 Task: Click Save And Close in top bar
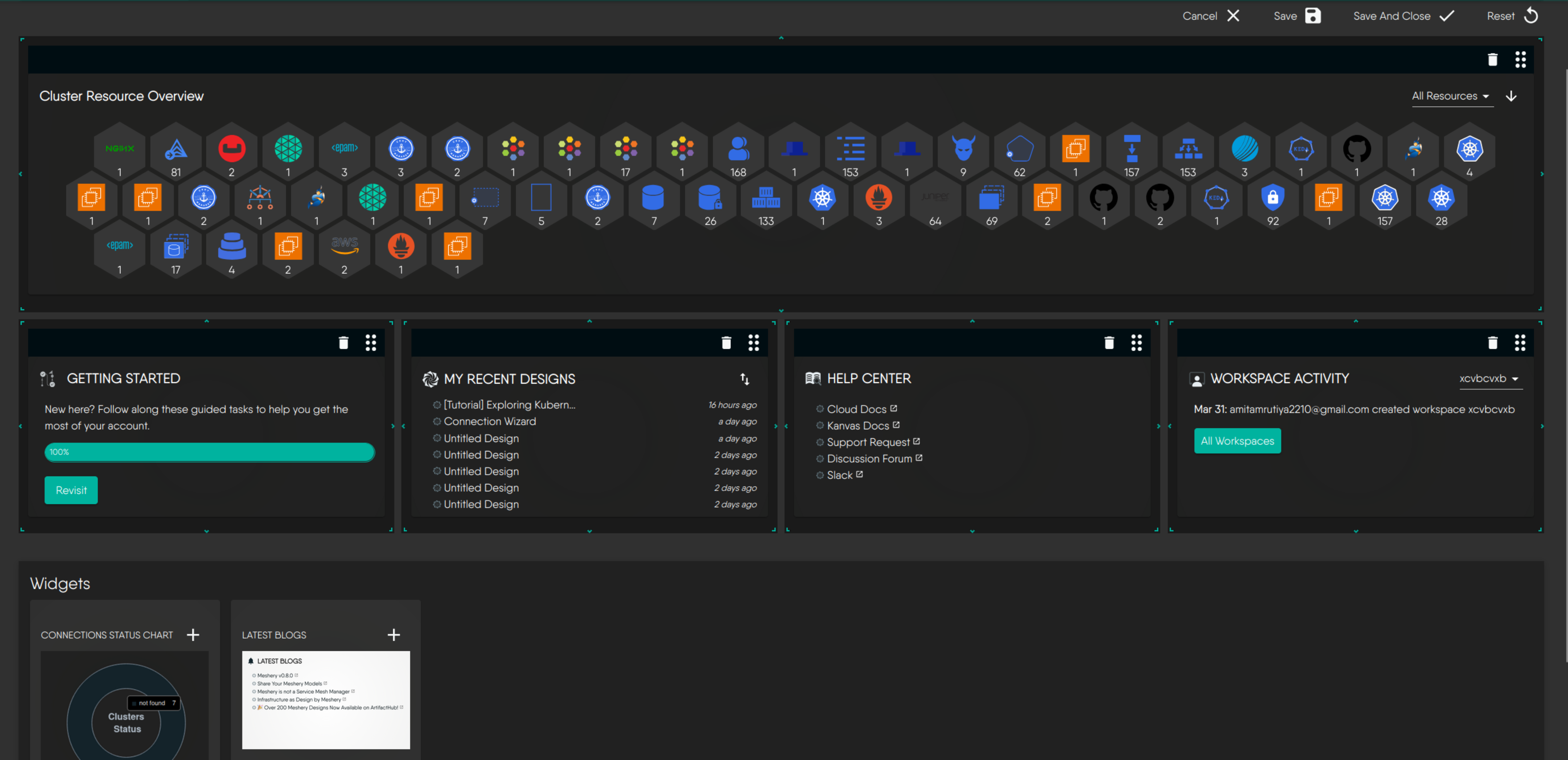pos(1403,16)
